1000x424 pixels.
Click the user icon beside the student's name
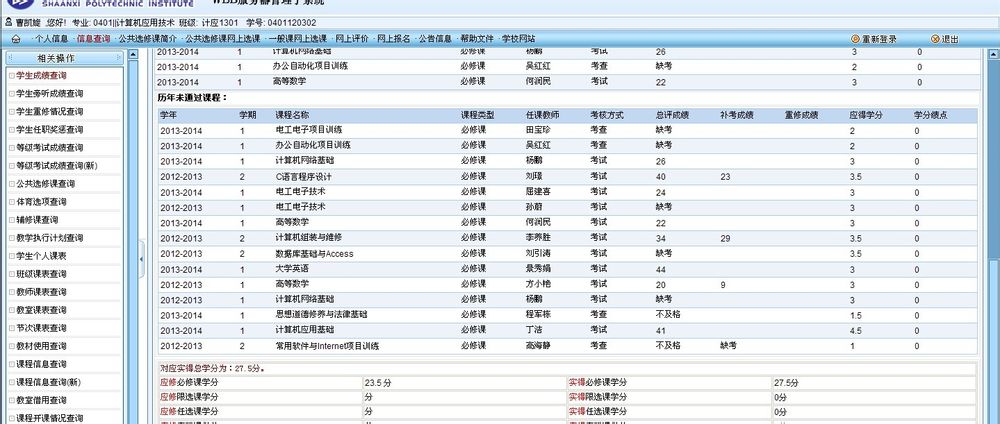[8, 22]
